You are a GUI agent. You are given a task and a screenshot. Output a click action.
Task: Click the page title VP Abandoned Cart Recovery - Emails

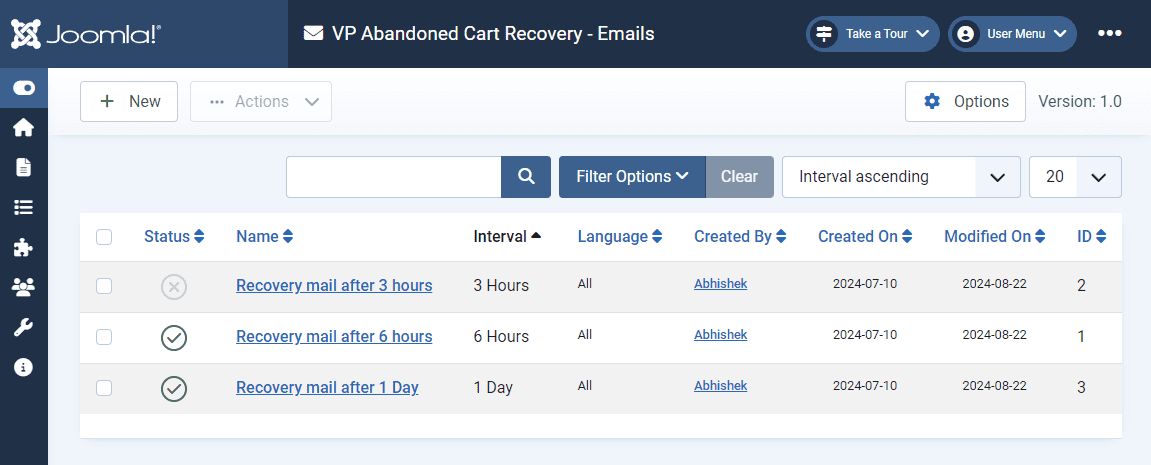pyautogui.click(x=493, y=34)
